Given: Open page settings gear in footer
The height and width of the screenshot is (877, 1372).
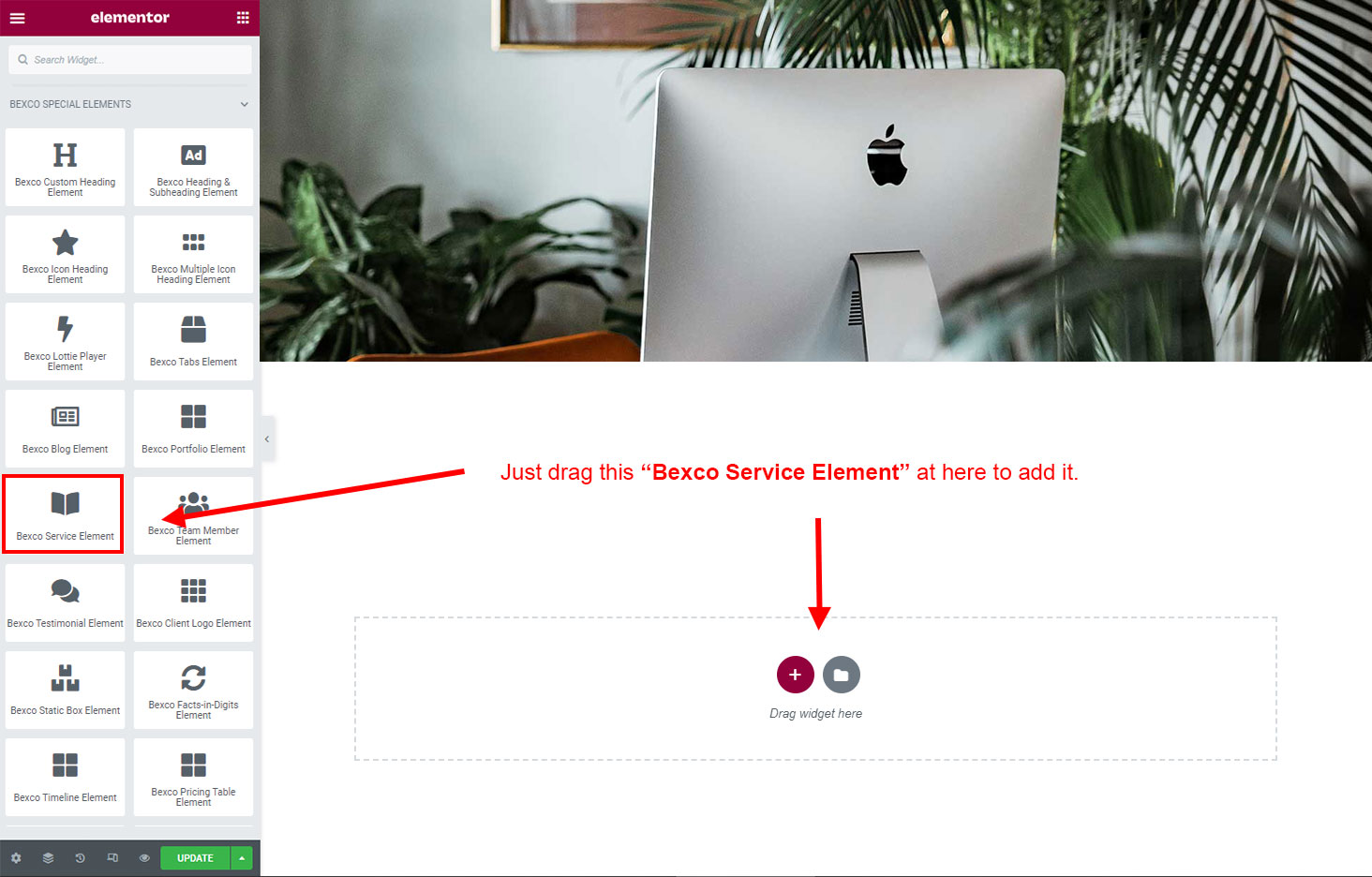Looking at the screenshot, I should click(16, 858).
